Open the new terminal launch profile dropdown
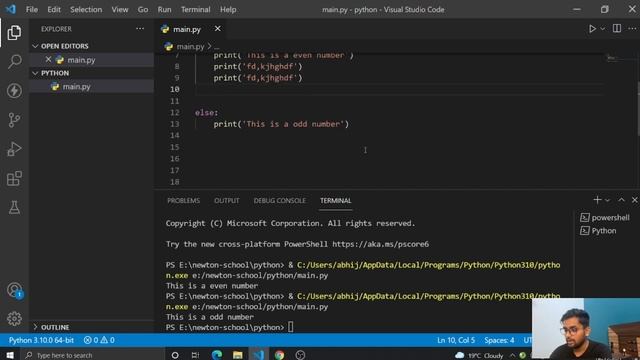 [x=608, y=200]
